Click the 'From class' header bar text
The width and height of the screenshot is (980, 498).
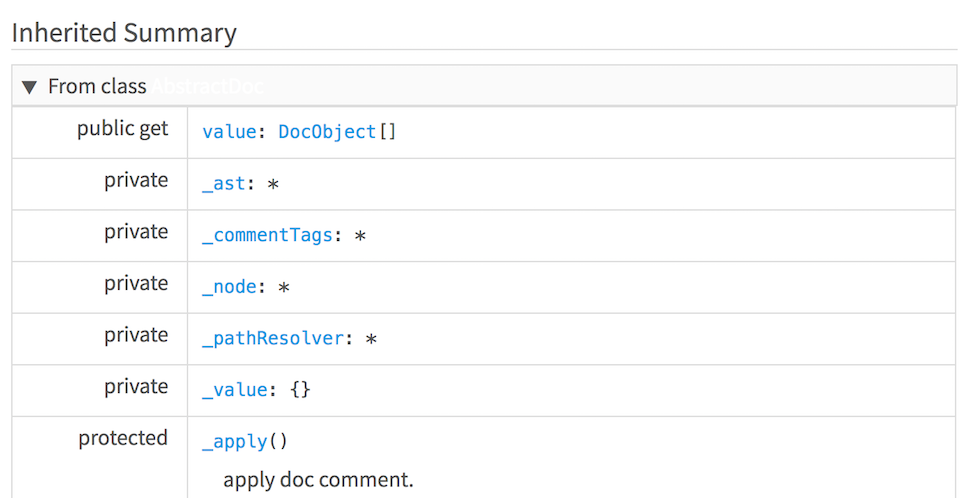[97, 86]
